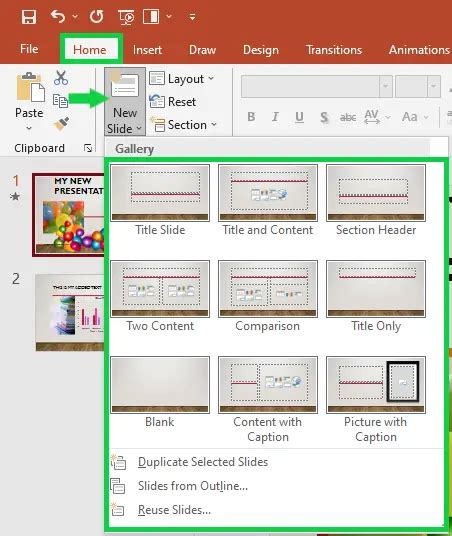Click the Redo/Repeat icon

point(97,16)
